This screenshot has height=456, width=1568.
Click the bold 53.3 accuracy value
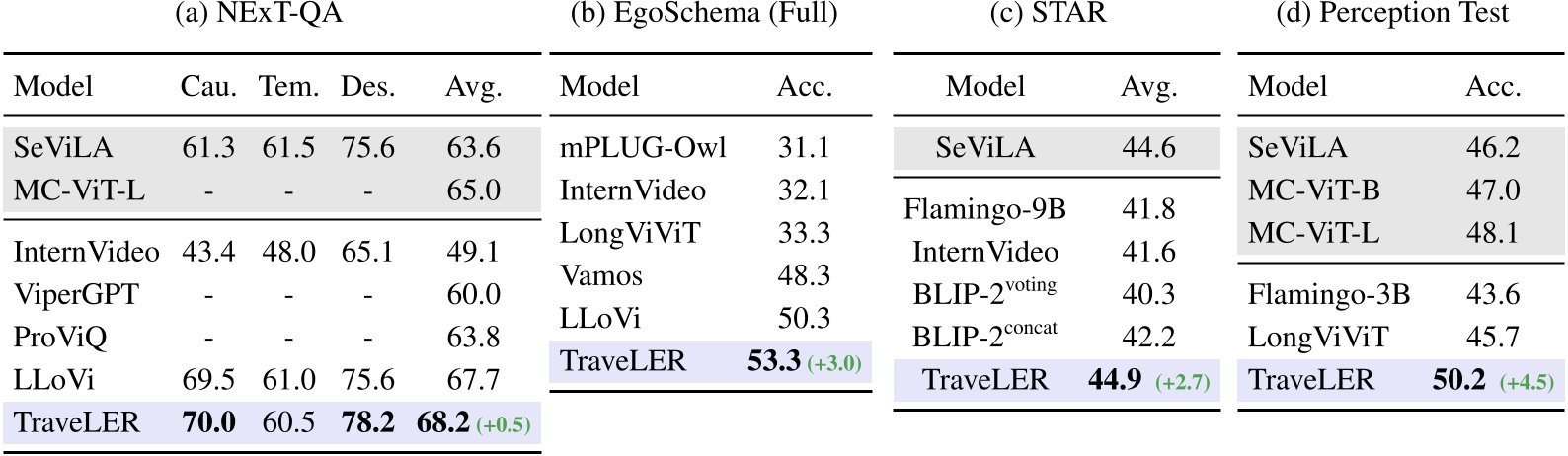773,361
